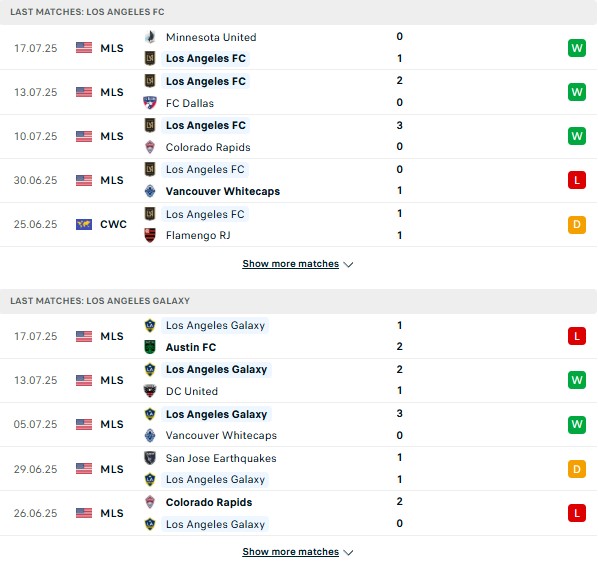Viewport: 598px width, 568px height.
Task: Click the red L badge for Vancouver match
Action: [x=577, y=180]
